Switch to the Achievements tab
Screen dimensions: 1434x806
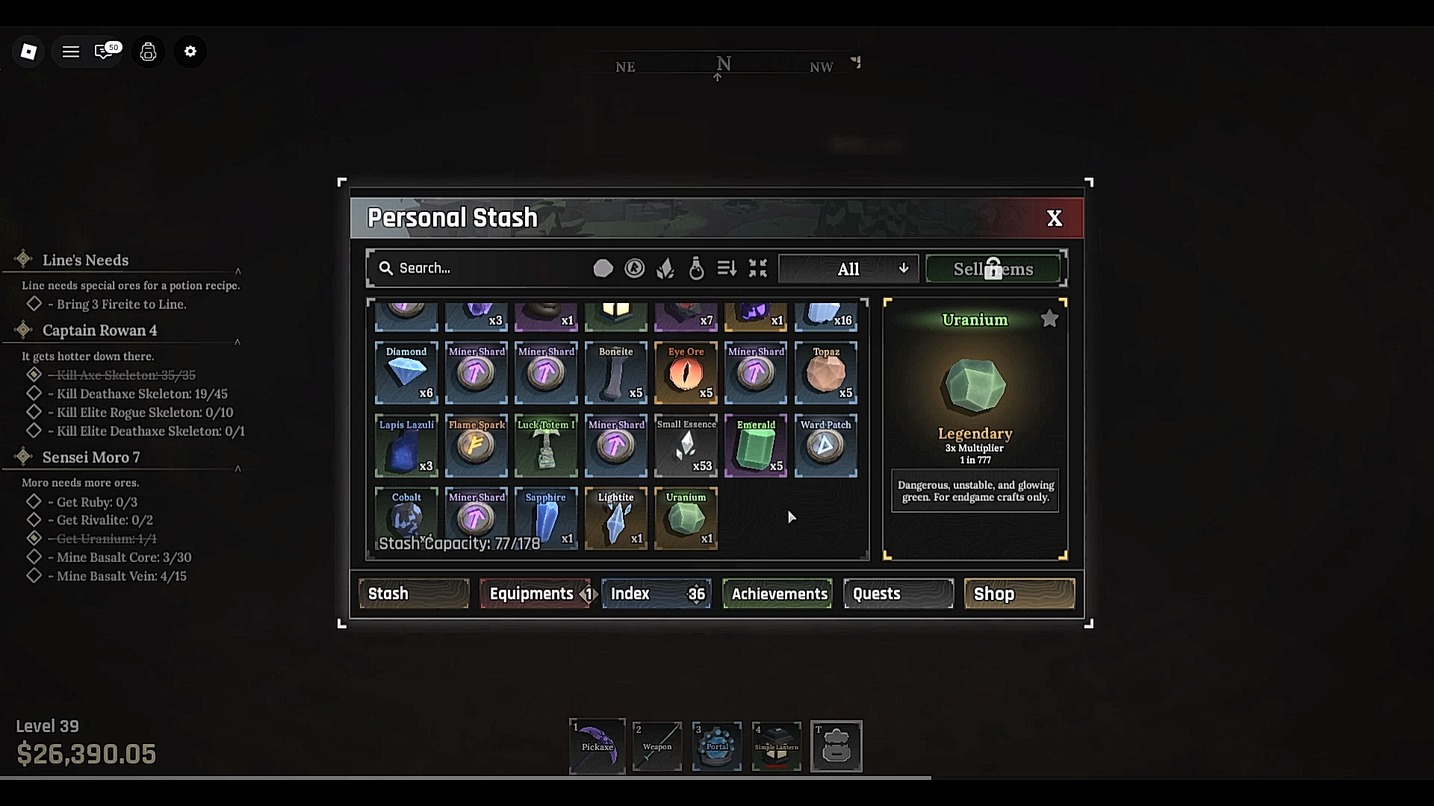[778, 593]
